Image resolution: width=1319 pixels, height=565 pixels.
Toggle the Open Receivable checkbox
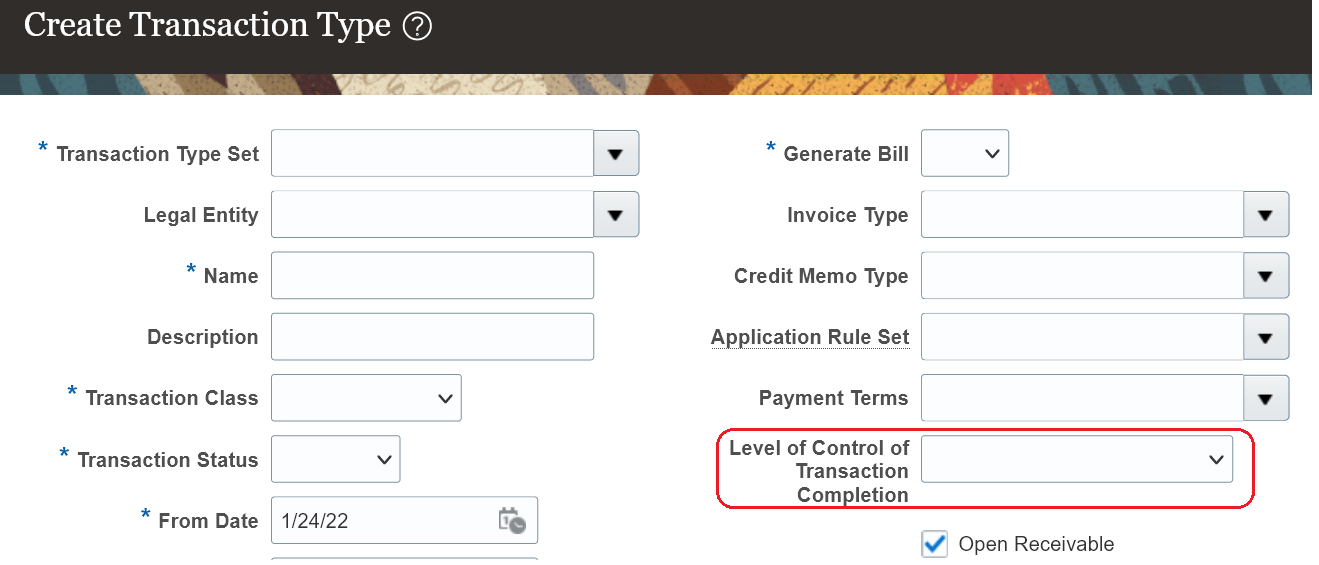click(x=934, y=544)
